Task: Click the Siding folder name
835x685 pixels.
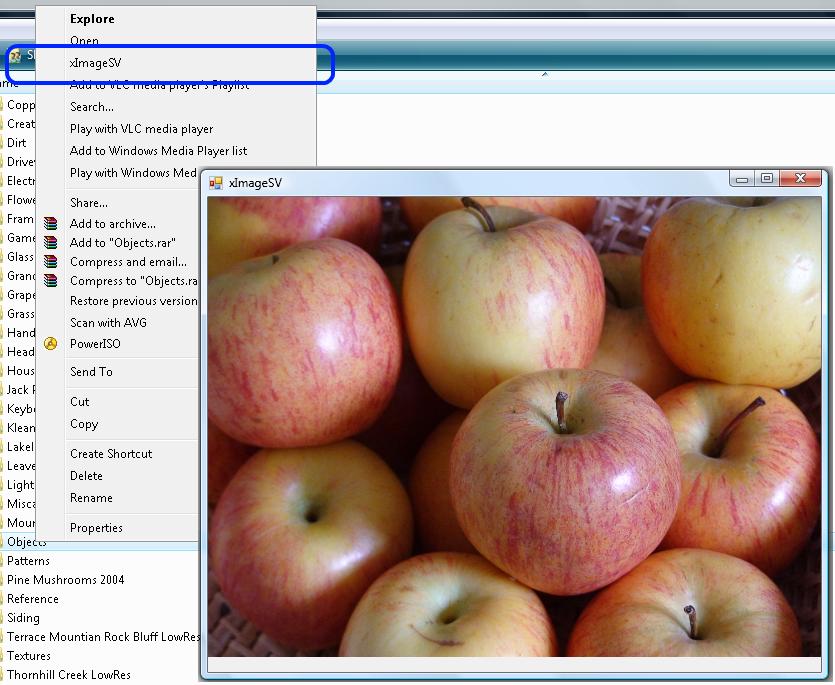Action: tap(23, 618)
